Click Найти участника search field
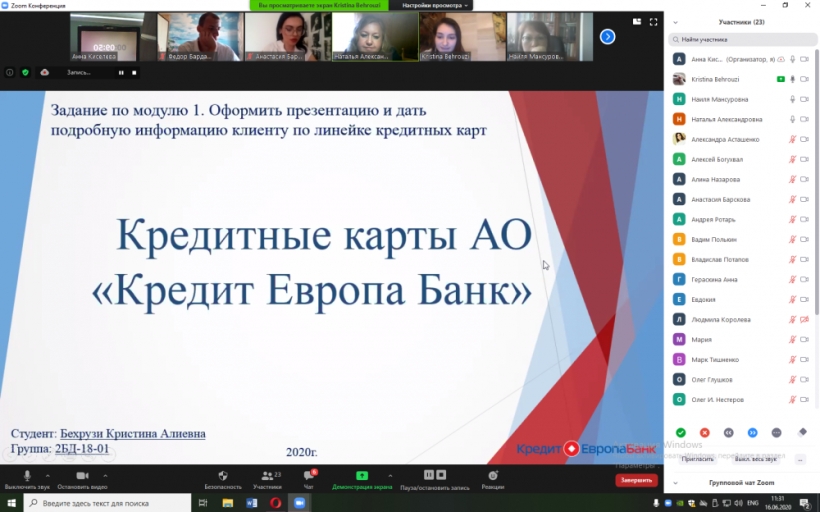The image size is (820, 512). (x=742, y=39)
